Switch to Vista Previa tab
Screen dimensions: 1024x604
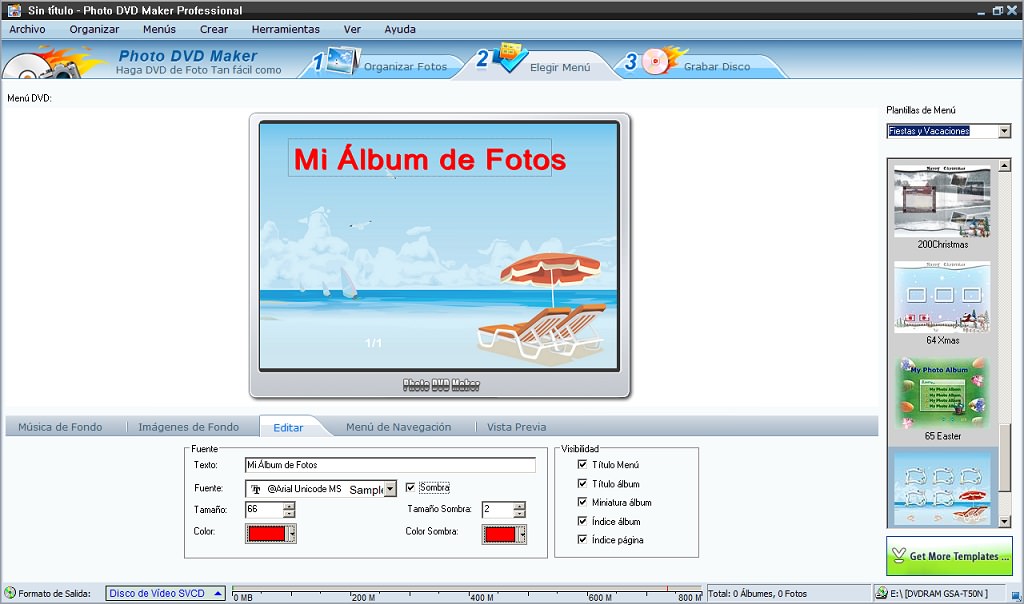pos(517,427)
